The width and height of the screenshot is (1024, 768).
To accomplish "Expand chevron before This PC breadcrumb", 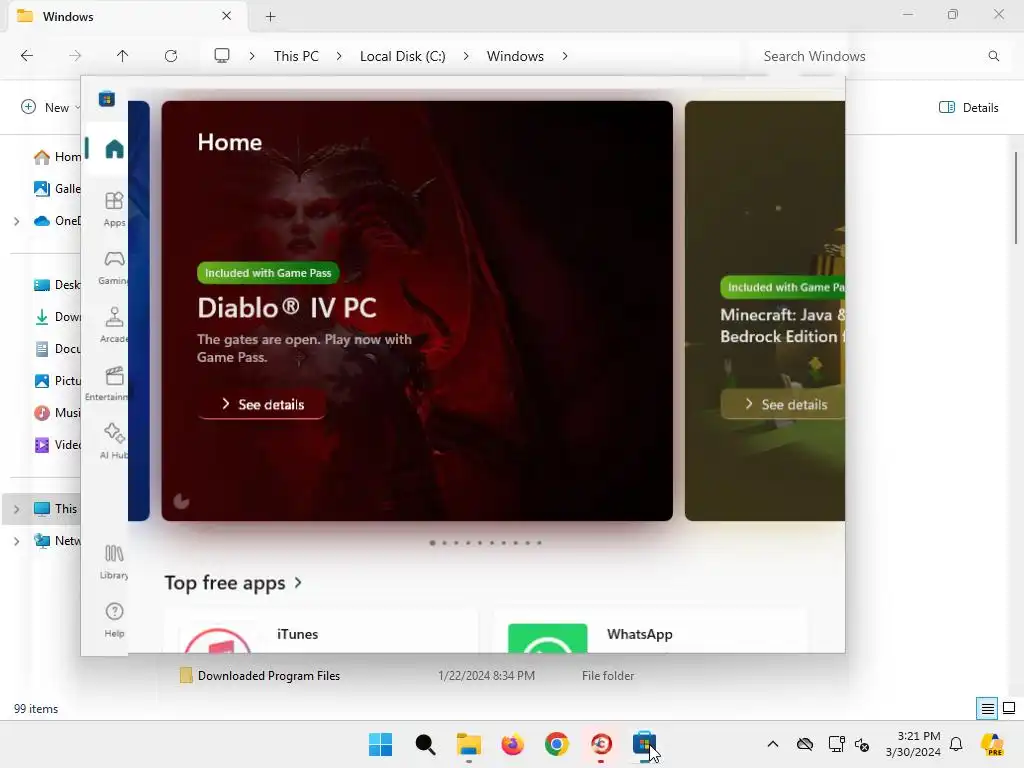I will tap(252, 56).
